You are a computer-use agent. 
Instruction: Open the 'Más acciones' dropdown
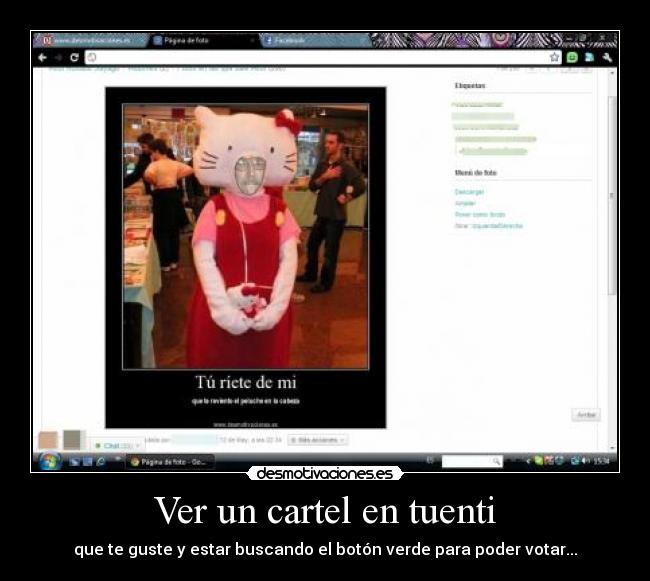click(x=318, y=440)
